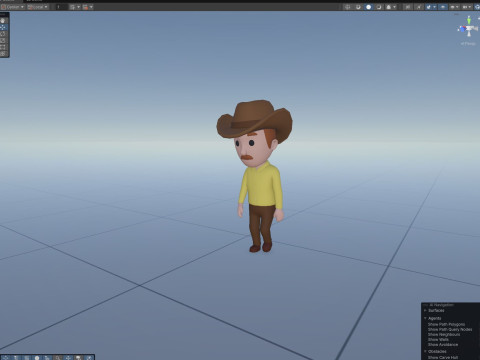Click Show Path Query Nodes option

pyautogui.click(x=450, y=329)
